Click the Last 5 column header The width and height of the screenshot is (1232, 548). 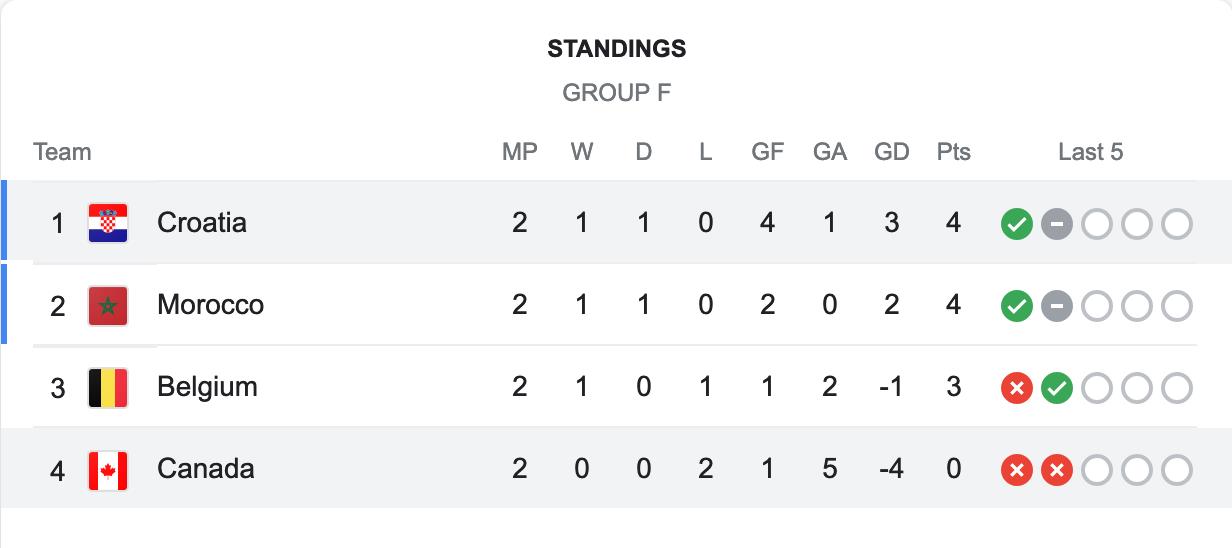1091,152
